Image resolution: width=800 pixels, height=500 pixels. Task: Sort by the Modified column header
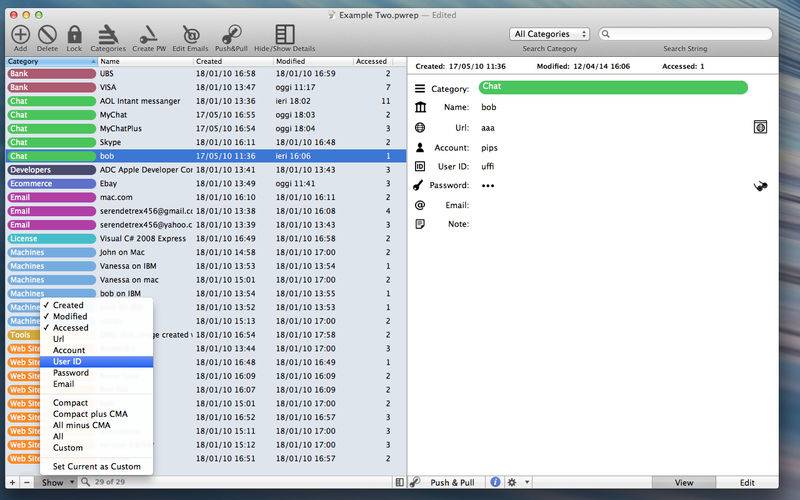click(x=313, y=61)
